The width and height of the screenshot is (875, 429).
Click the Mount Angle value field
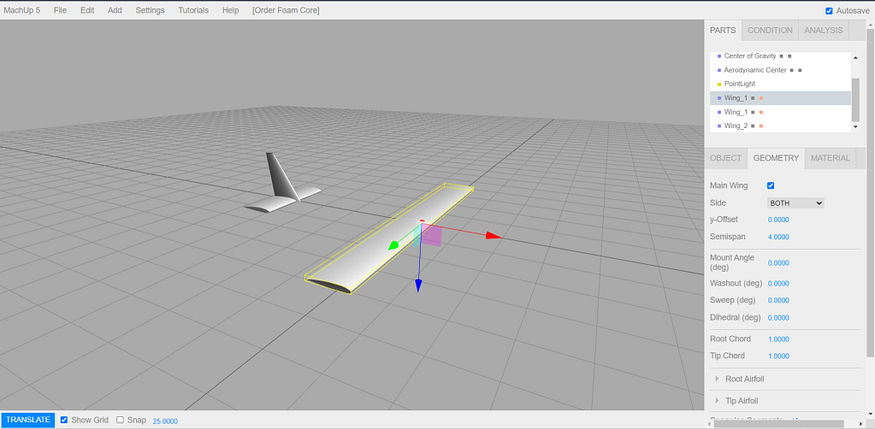point(778,263)
